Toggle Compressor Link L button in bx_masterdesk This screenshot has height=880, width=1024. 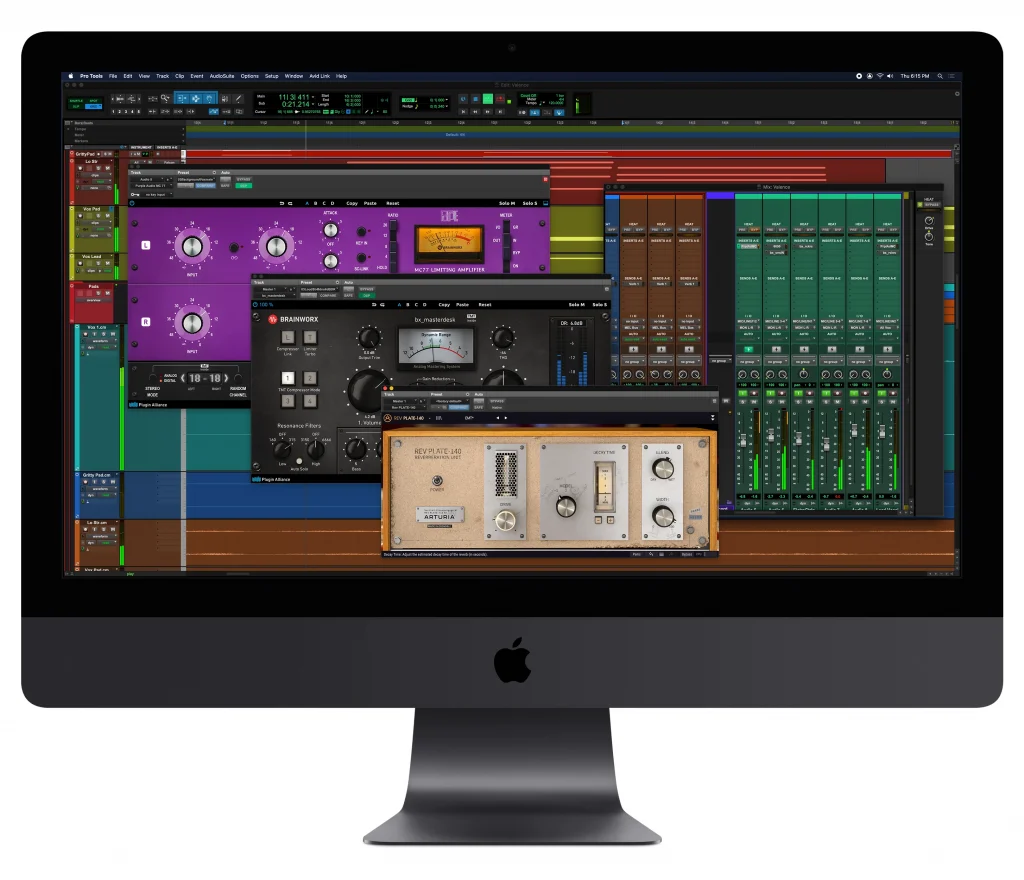[288, 337]
